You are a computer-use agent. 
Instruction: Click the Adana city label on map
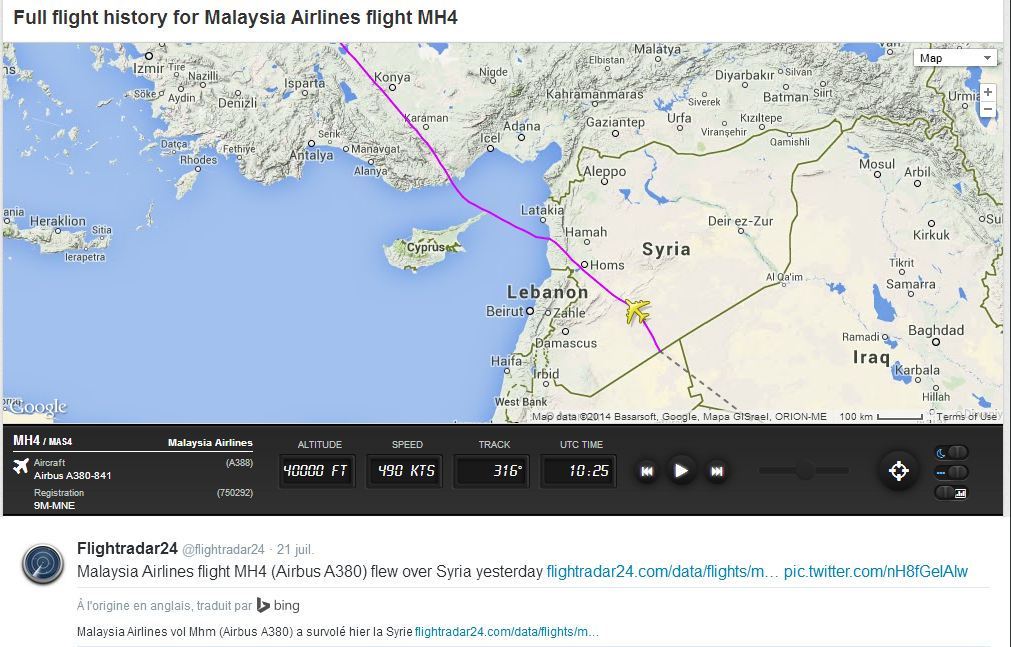click(x=521, y=126)
